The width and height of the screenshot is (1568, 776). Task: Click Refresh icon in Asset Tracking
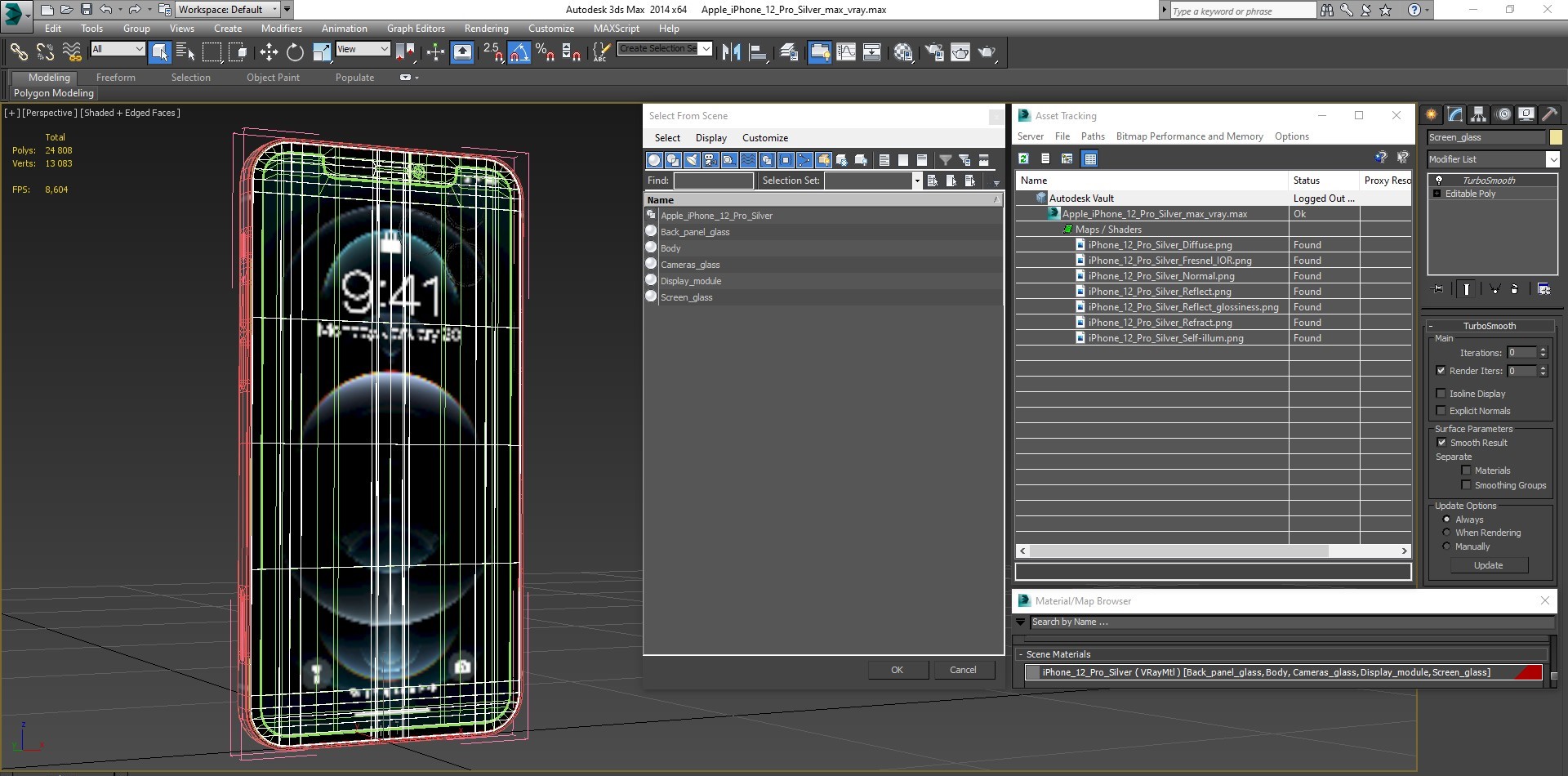tap(1023, 158)
